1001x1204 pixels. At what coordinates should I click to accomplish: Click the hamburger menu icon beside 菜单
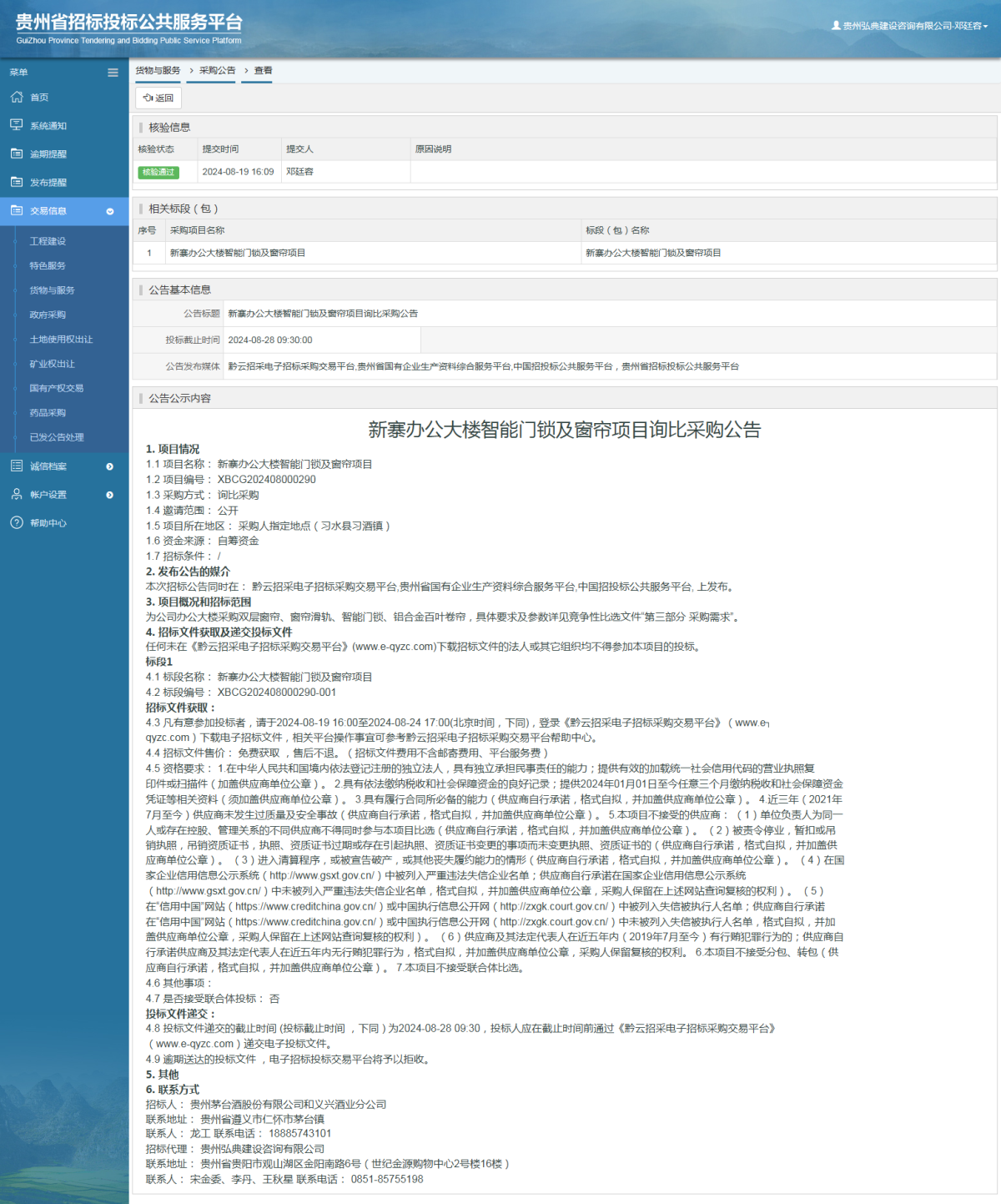point(113,73)
